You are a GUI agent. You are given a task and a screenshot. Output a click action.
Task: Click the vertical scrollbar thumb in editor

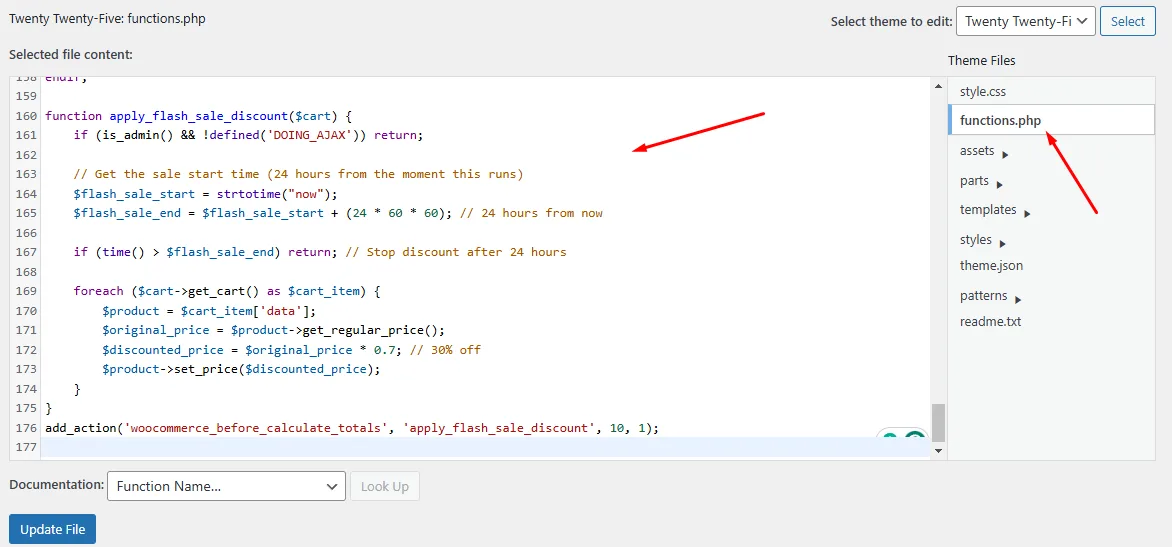tap(939, 423)
